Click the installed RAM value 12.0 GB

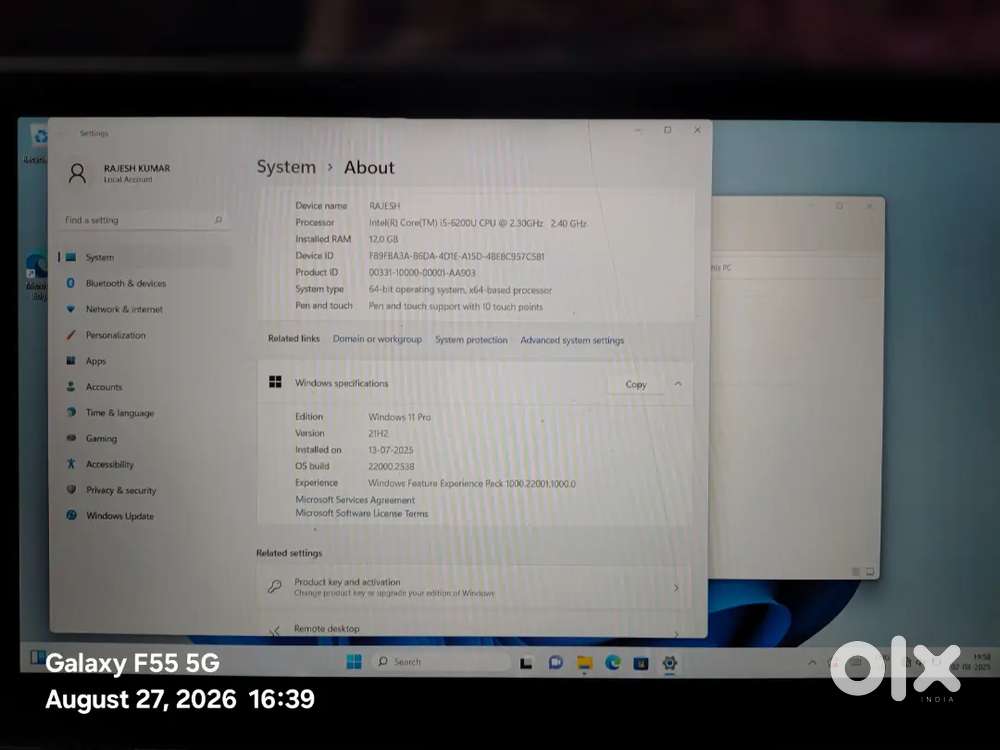(383, 239)
